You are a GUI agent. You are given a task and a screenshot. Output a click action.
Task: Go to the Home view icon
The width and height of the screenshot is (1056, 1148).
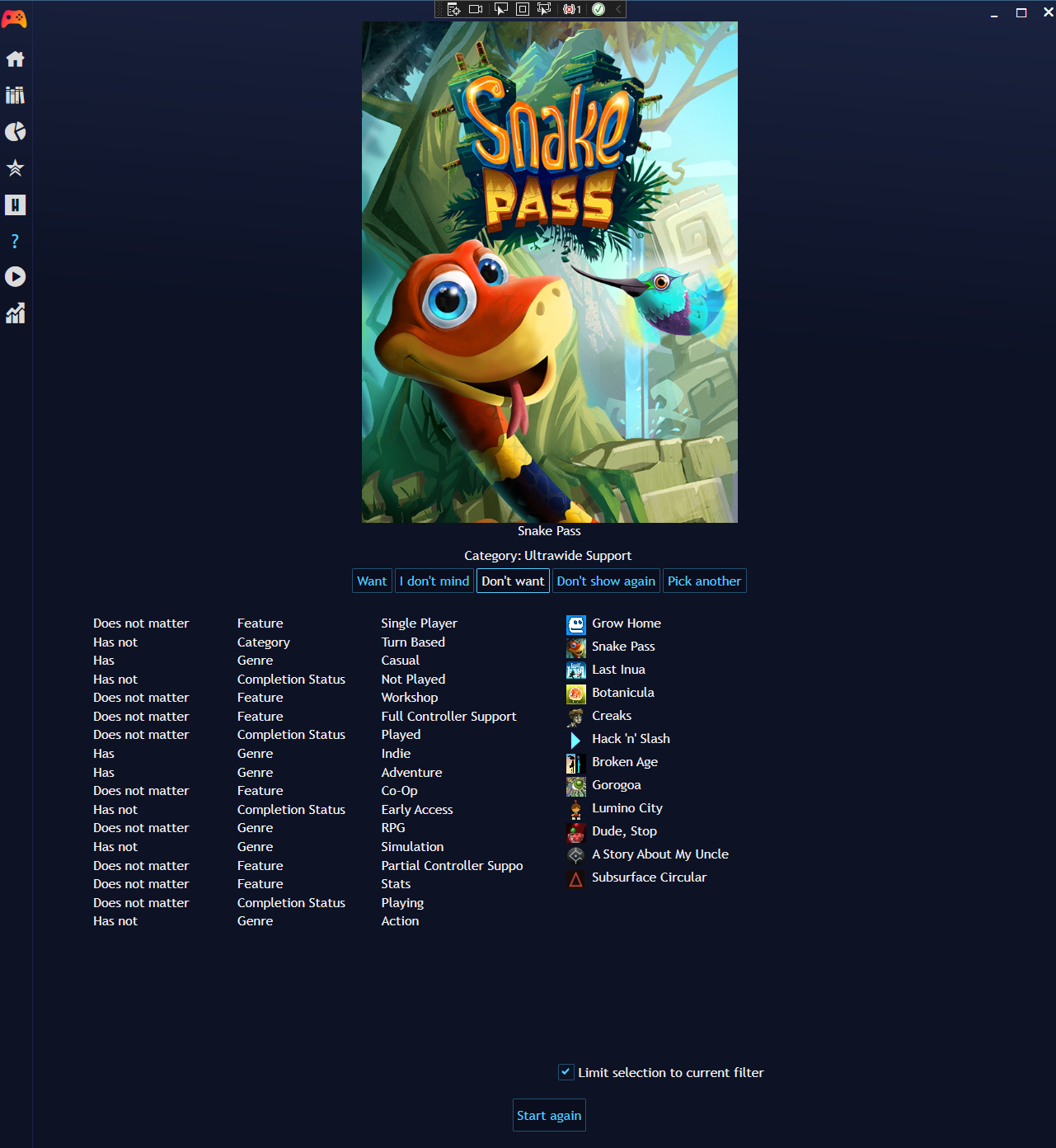15,59
